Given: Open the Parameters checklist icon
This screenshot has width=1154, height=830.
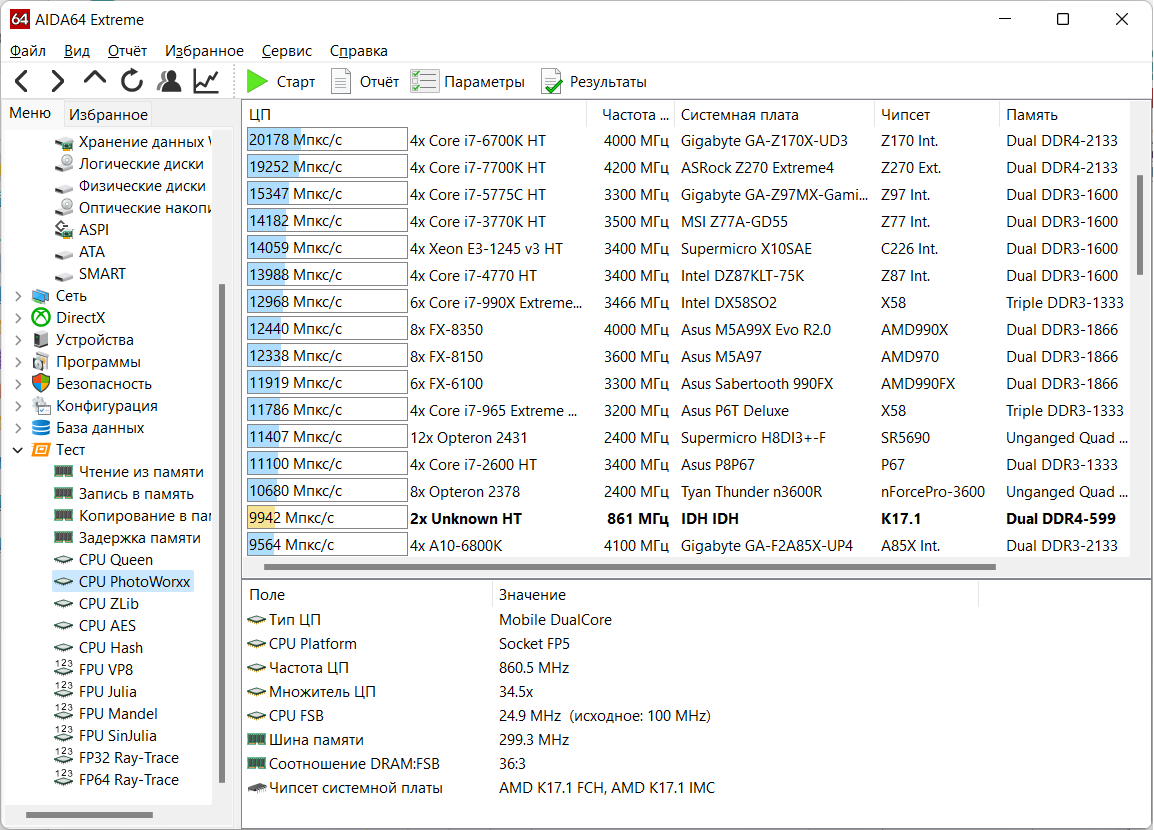Looking at the screenshot, I should pyautogui.click(x=424, y=82).
